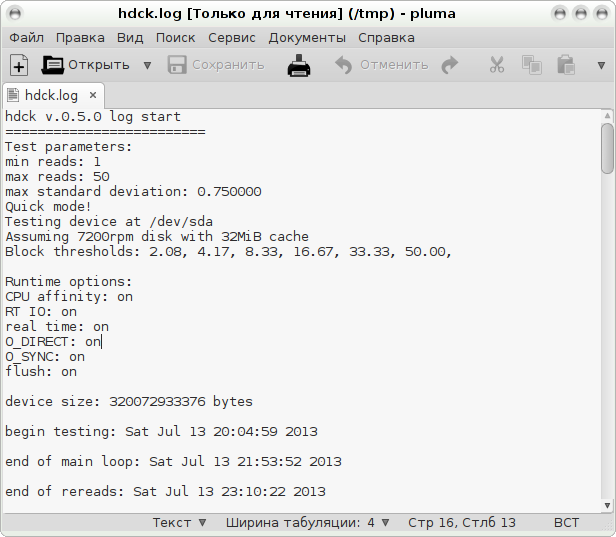Screen dimensions: 616x537
Task: Cut selection with the scissors icon
Action: (497, 65)
